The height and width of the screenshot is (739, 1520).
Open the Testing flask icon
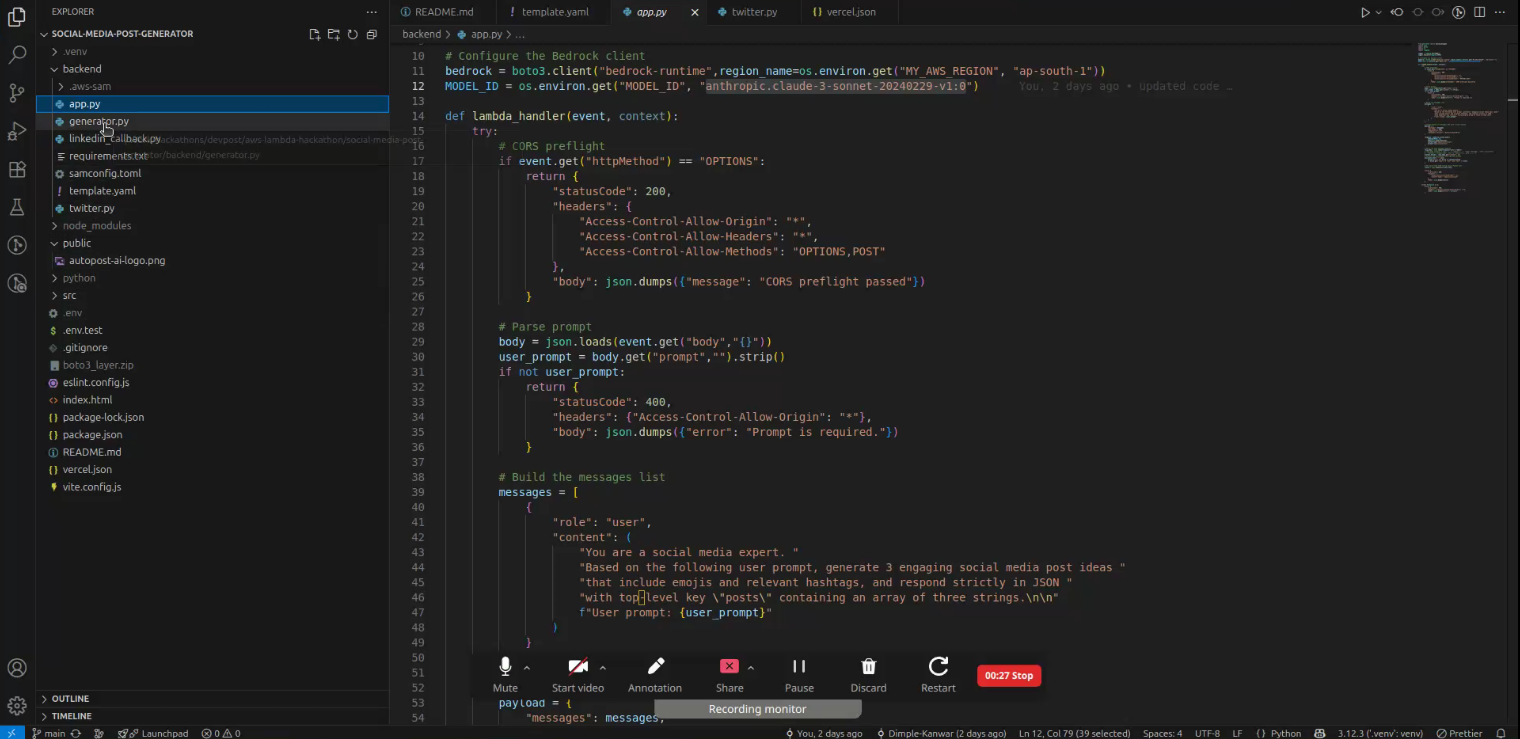(16, 207)
